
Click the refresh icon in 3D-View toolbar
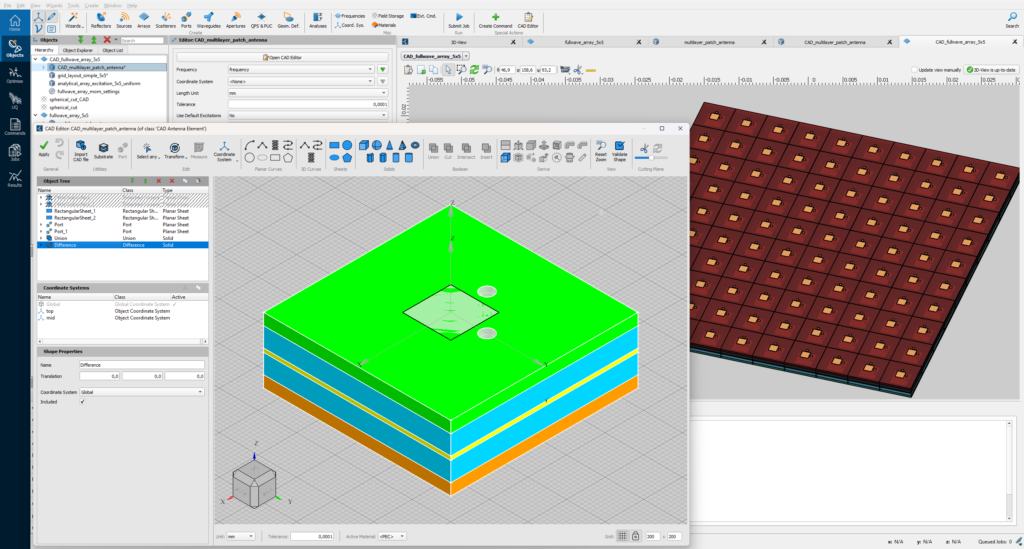click(x=474, y=69)
